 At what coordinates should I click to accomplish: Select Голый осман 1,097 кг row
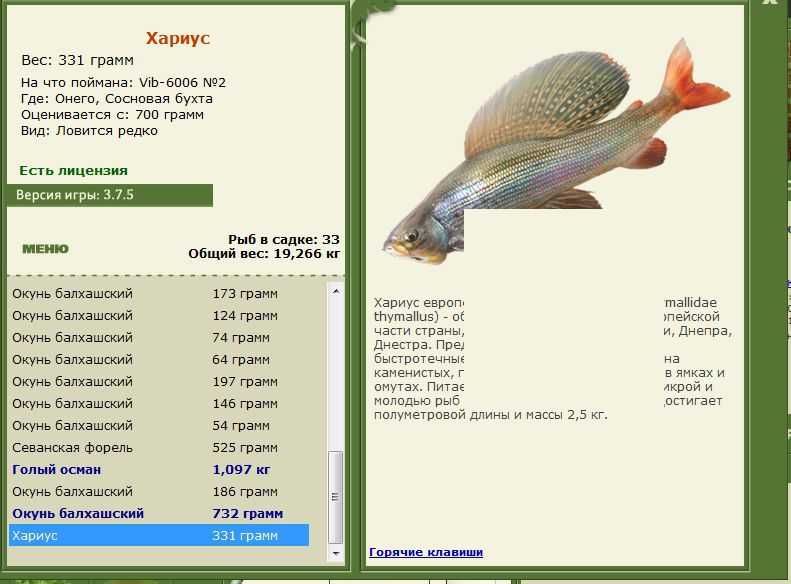click(x=159, y=470)
